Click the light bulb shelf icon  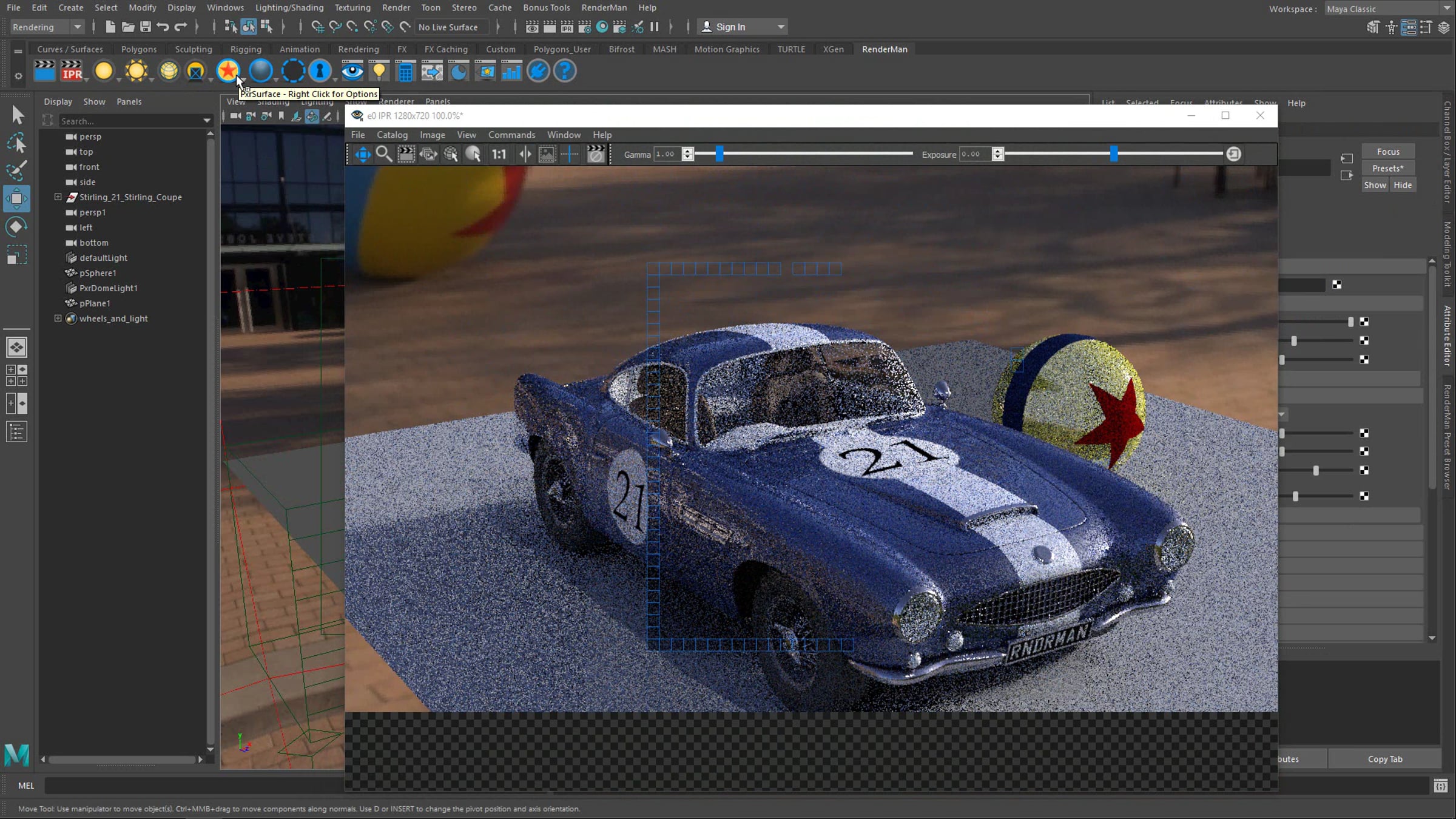379,72
